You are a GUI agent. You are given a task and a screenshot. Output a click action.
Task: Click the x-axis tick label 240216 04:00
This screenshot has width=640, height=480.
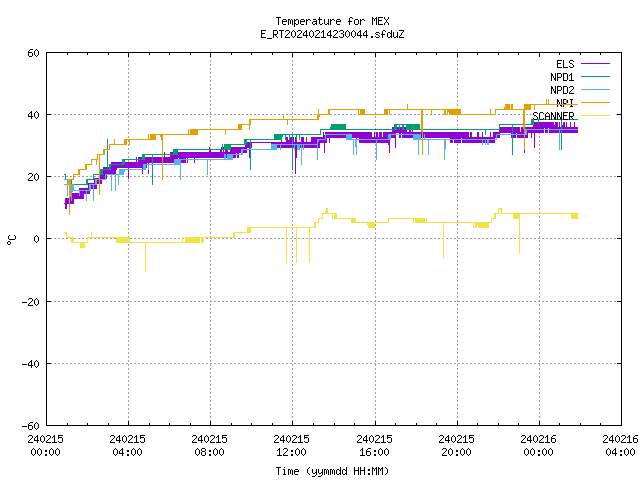(x=620, y=446)
